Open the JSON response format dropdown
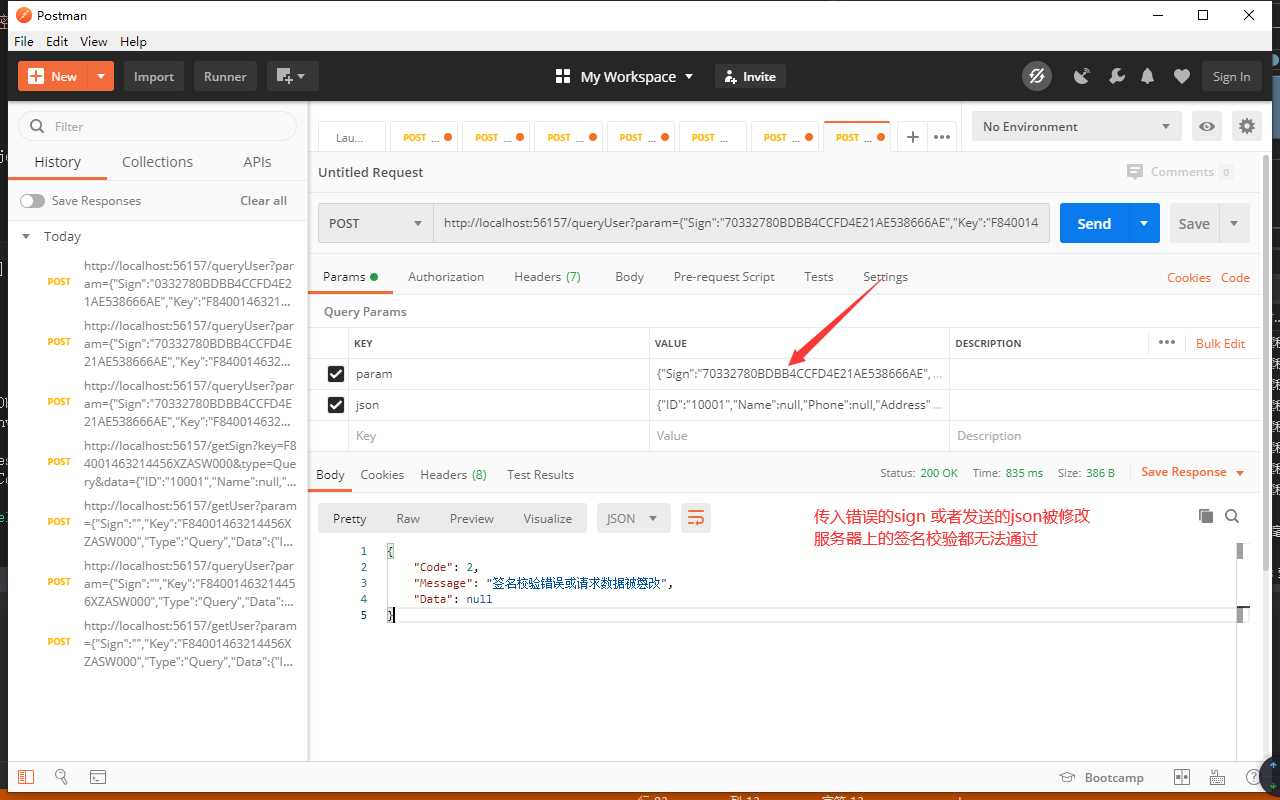 click(x=633, y=518)
